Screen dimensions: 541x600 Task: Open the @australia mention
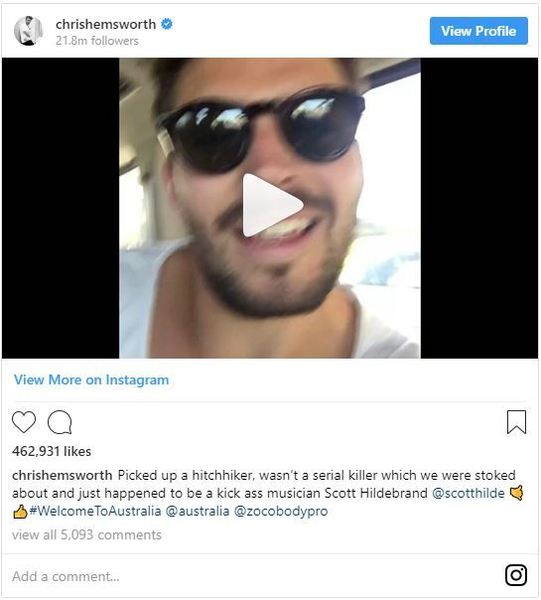click(x=197, y=511)
